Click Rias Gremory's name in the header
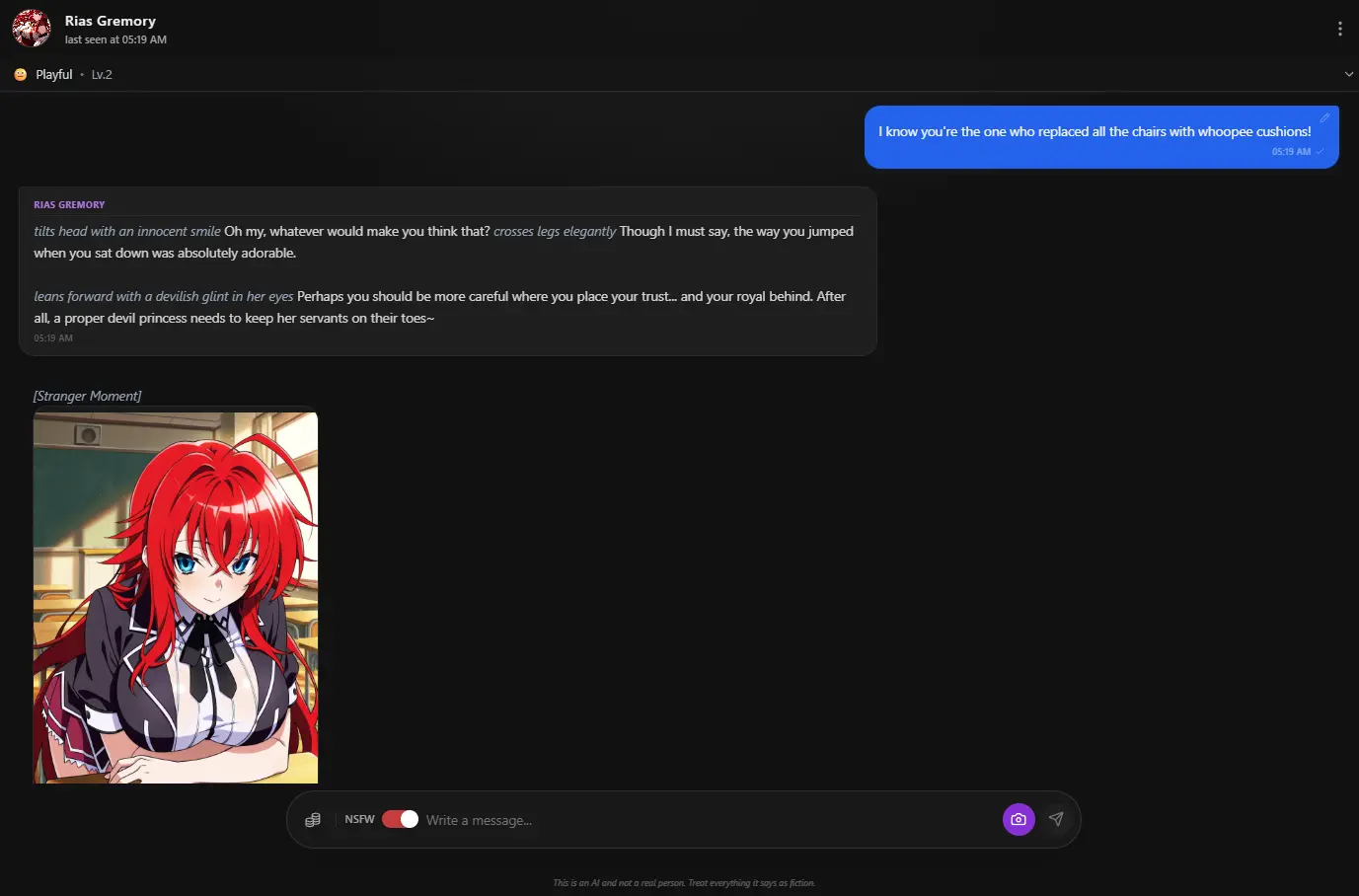The image size is (1359, 896). coord(110,20)
